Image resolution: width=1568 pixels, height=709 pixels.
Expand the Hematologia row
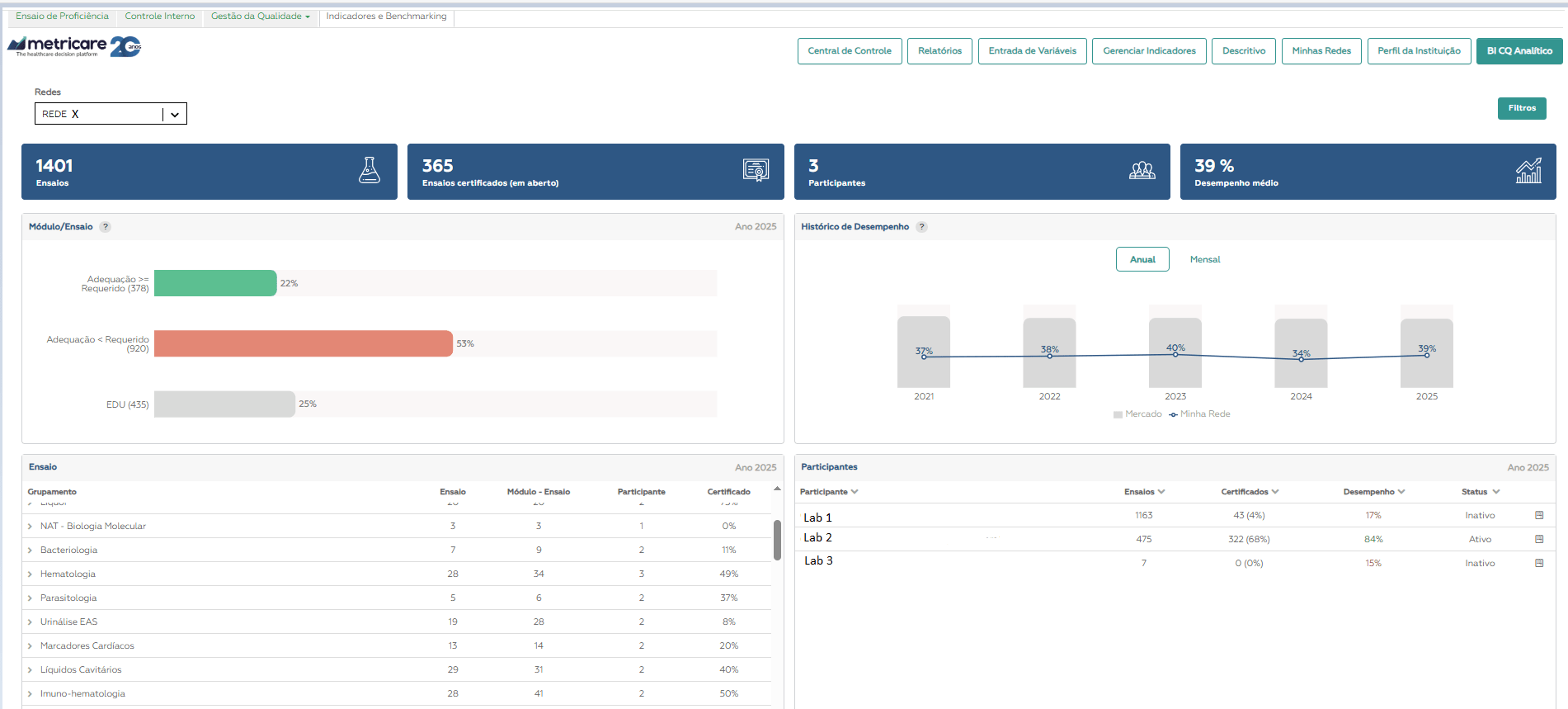(31, 574)
